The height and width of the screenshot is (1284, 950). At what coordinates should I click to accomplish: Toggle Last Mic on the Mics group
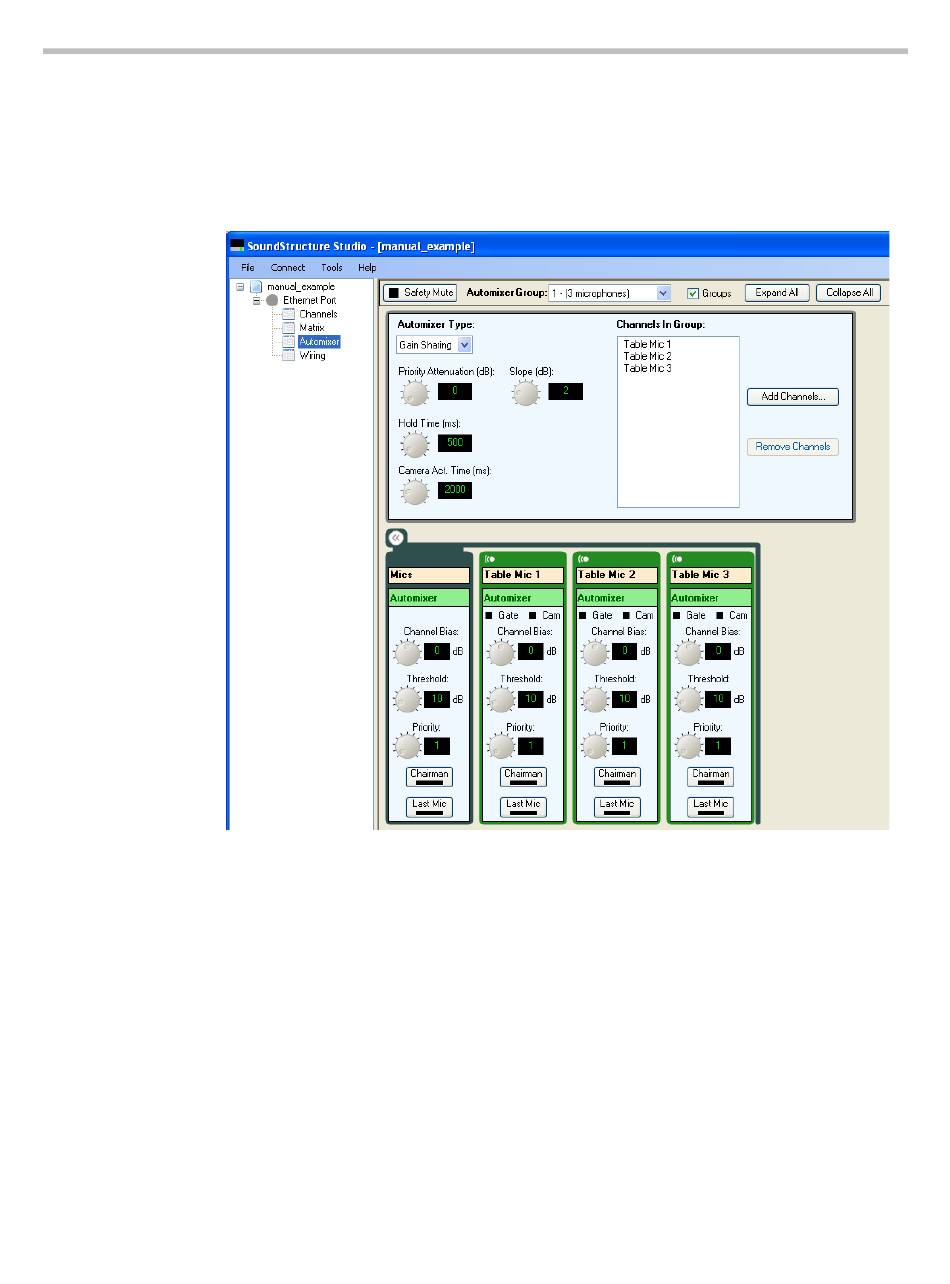[x=429, y=807]
